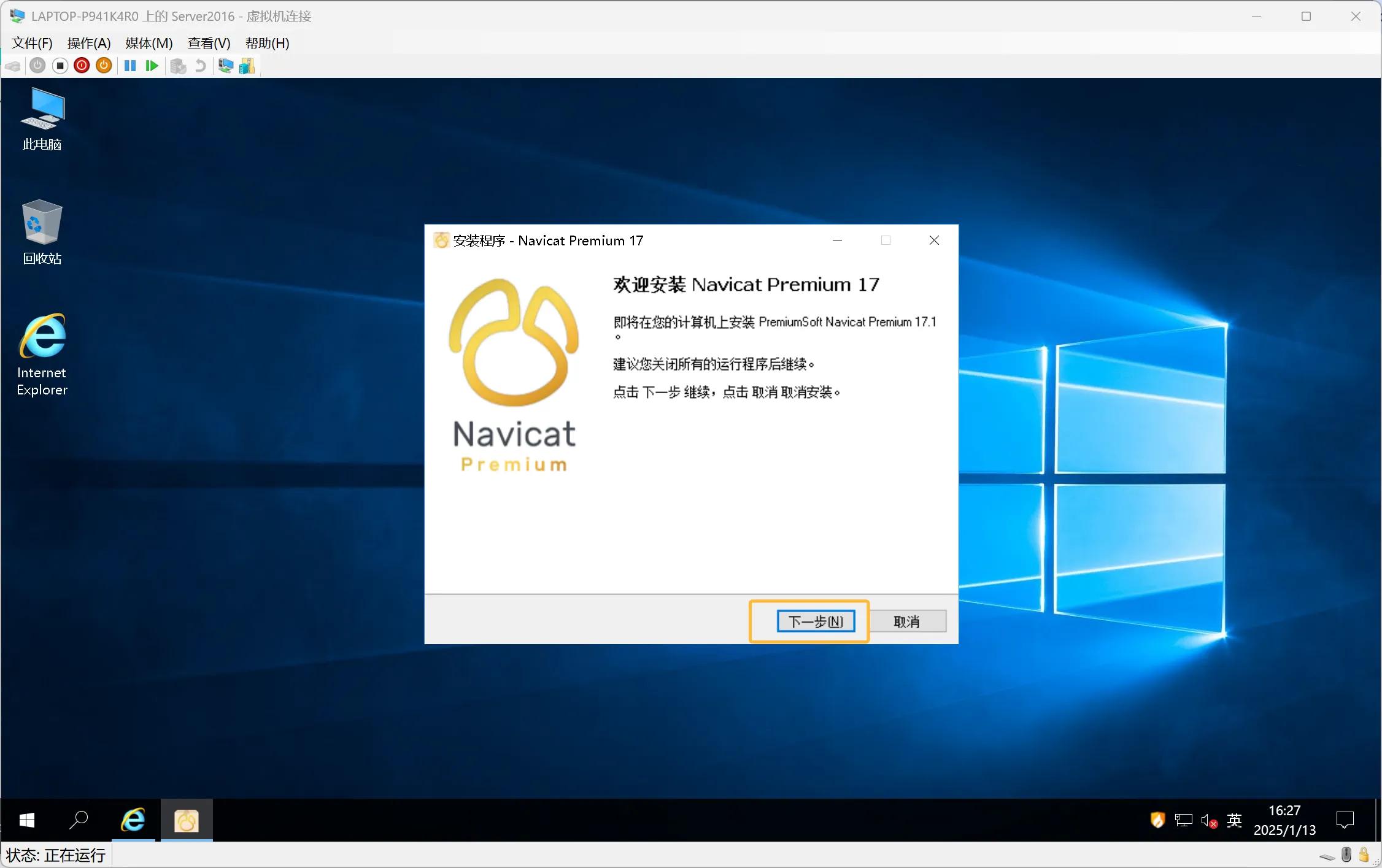Click the installer title bar Navicat icon
The image size is (1382, 868).
tap(441, 240)
